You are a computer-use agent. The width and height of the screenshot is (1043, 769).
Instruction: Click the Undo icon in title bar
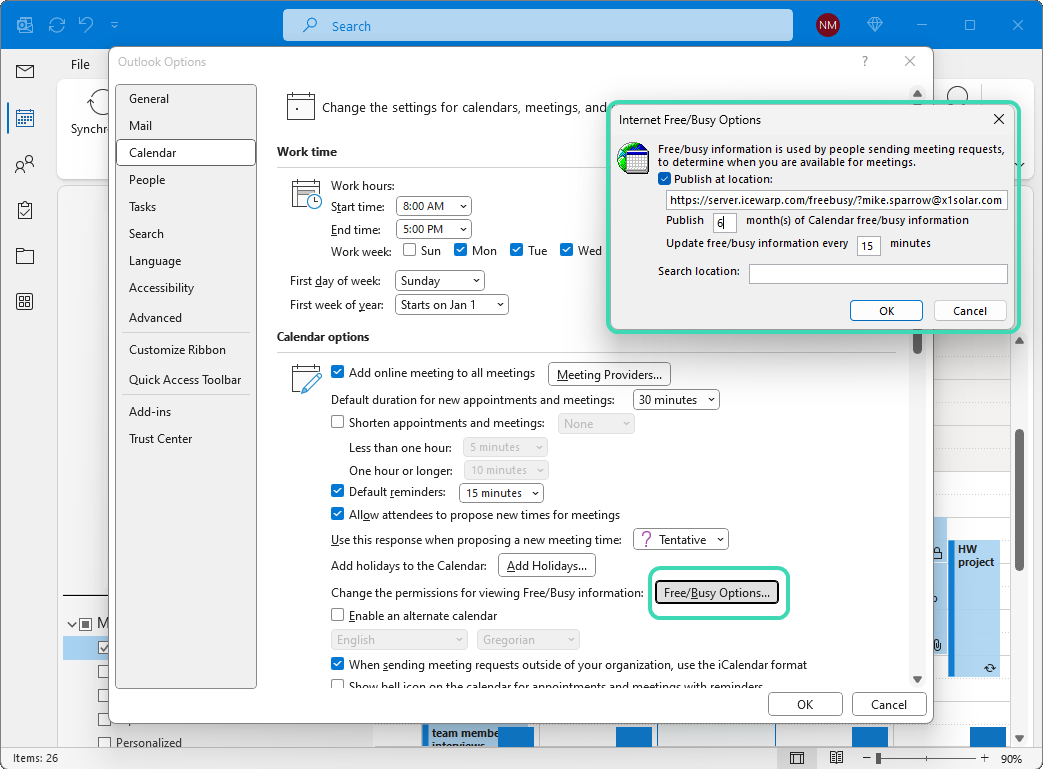[86, 25]
